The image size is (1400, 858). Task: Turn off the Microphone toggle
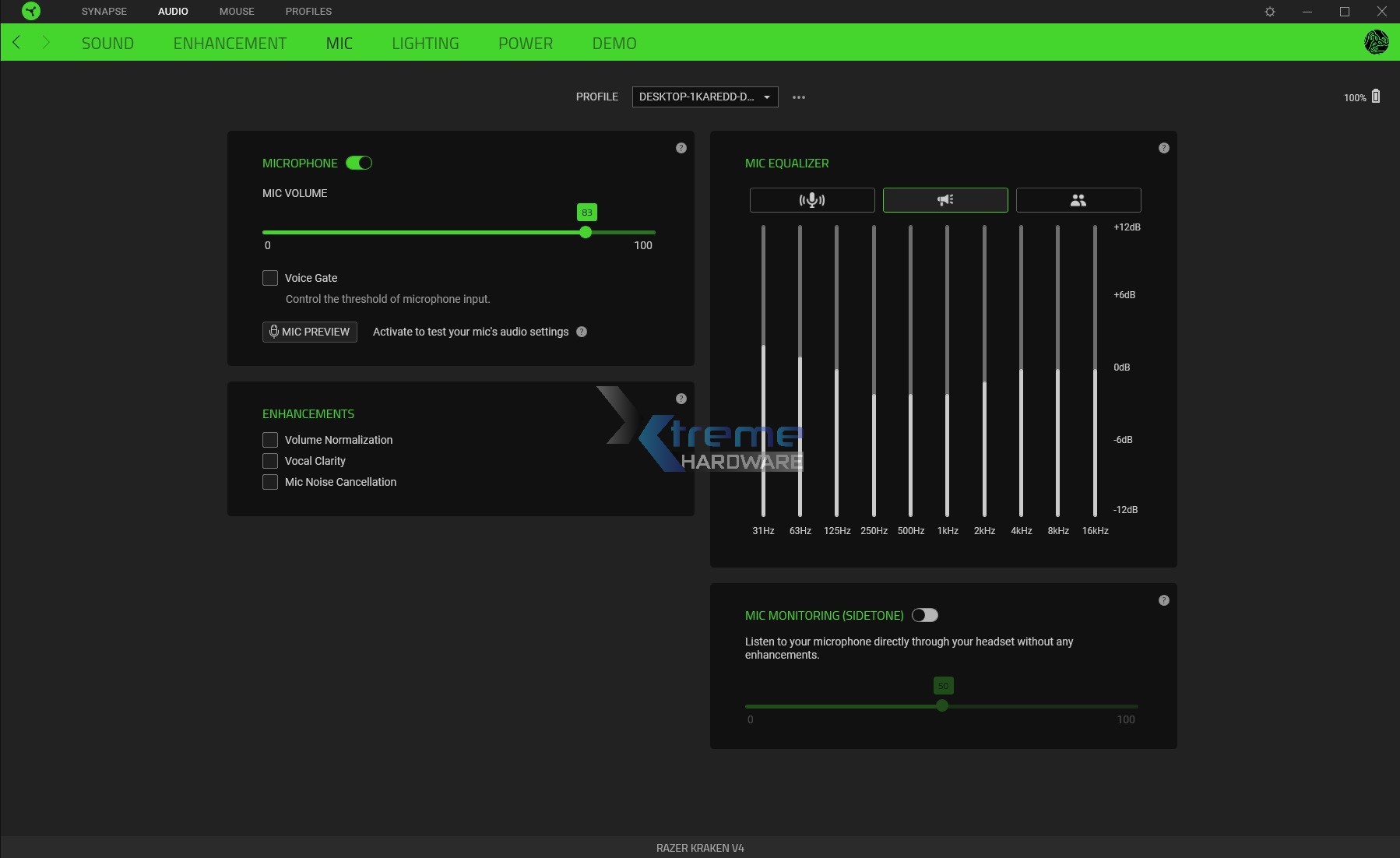[359, 163]
